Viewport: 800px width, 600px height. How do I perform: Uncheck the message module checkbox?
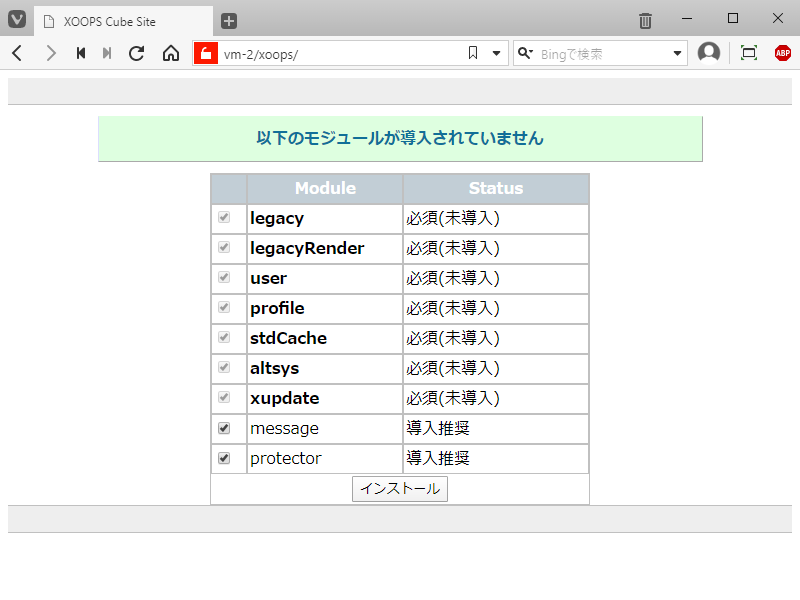pos(223,428)
